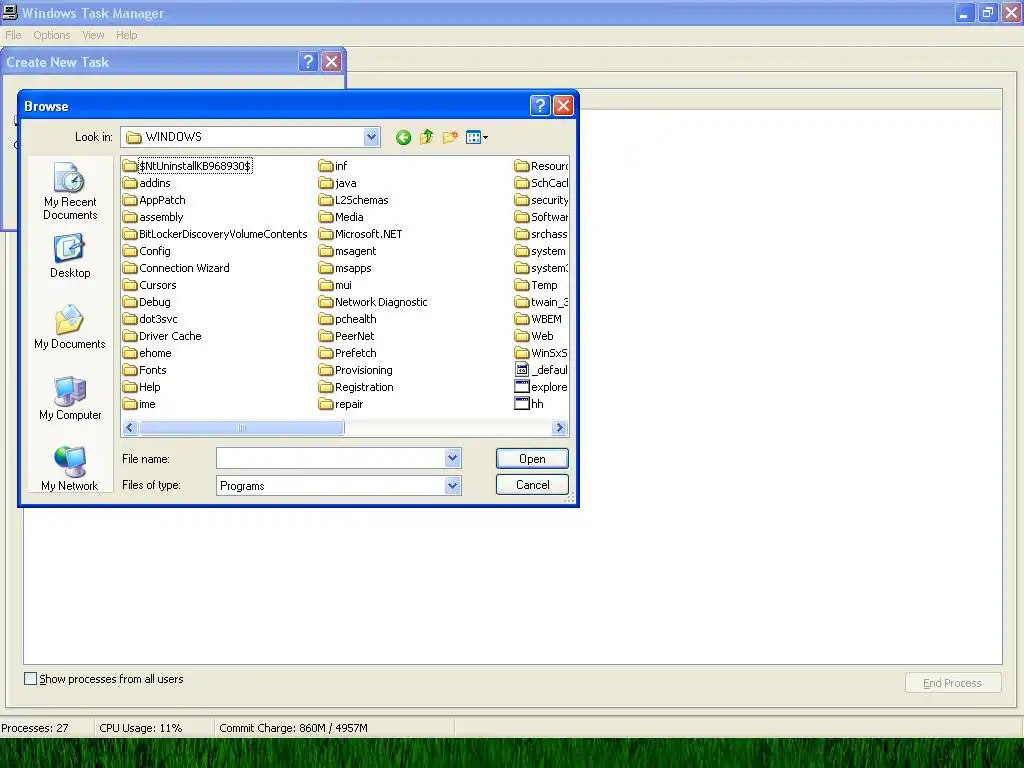Expand the Files of type dropdown

pos(453,485)
